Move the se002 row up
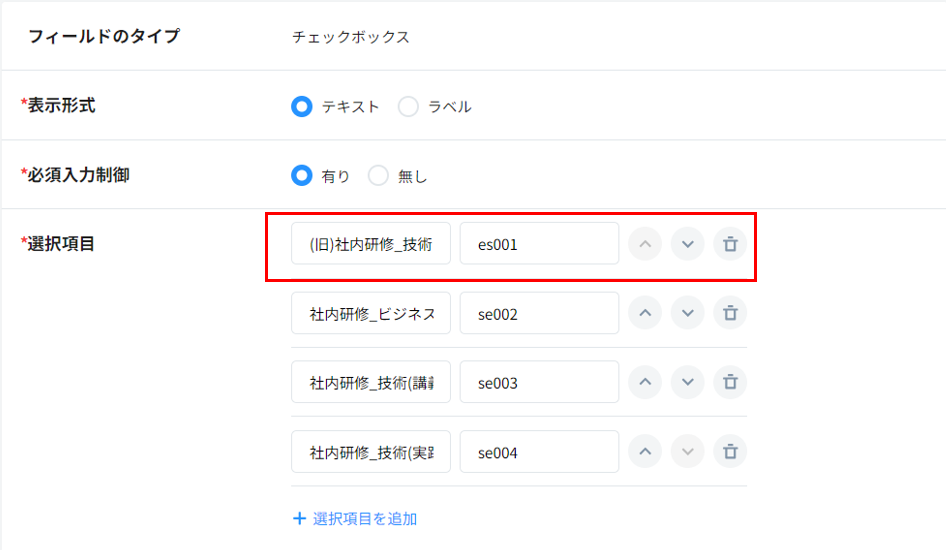 645,313
